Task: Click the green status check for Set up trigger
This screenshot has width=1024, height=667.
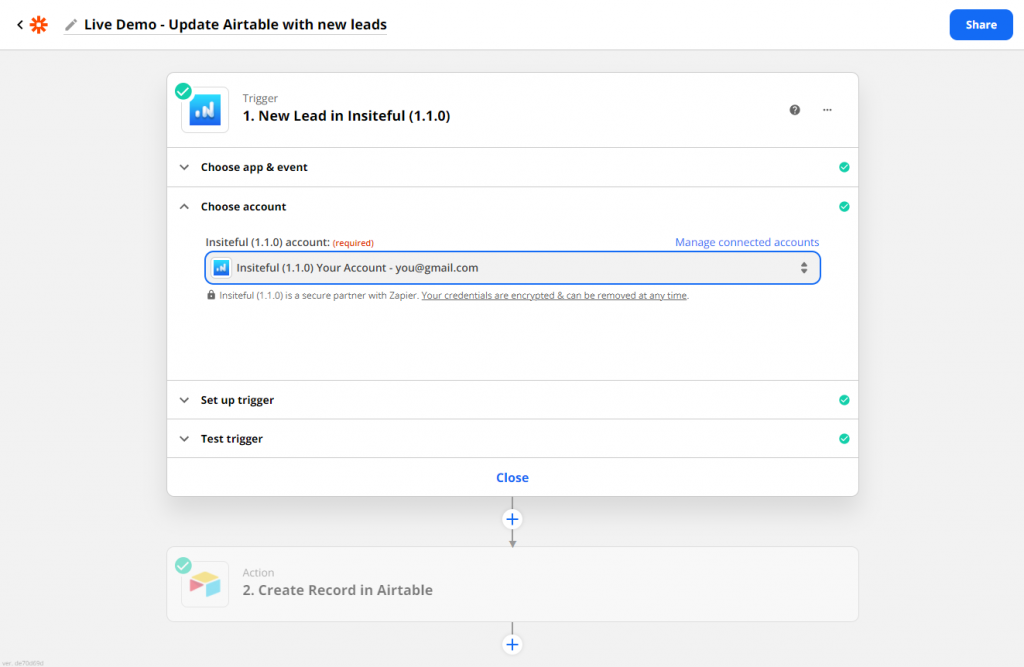Action: pos(844,400)
